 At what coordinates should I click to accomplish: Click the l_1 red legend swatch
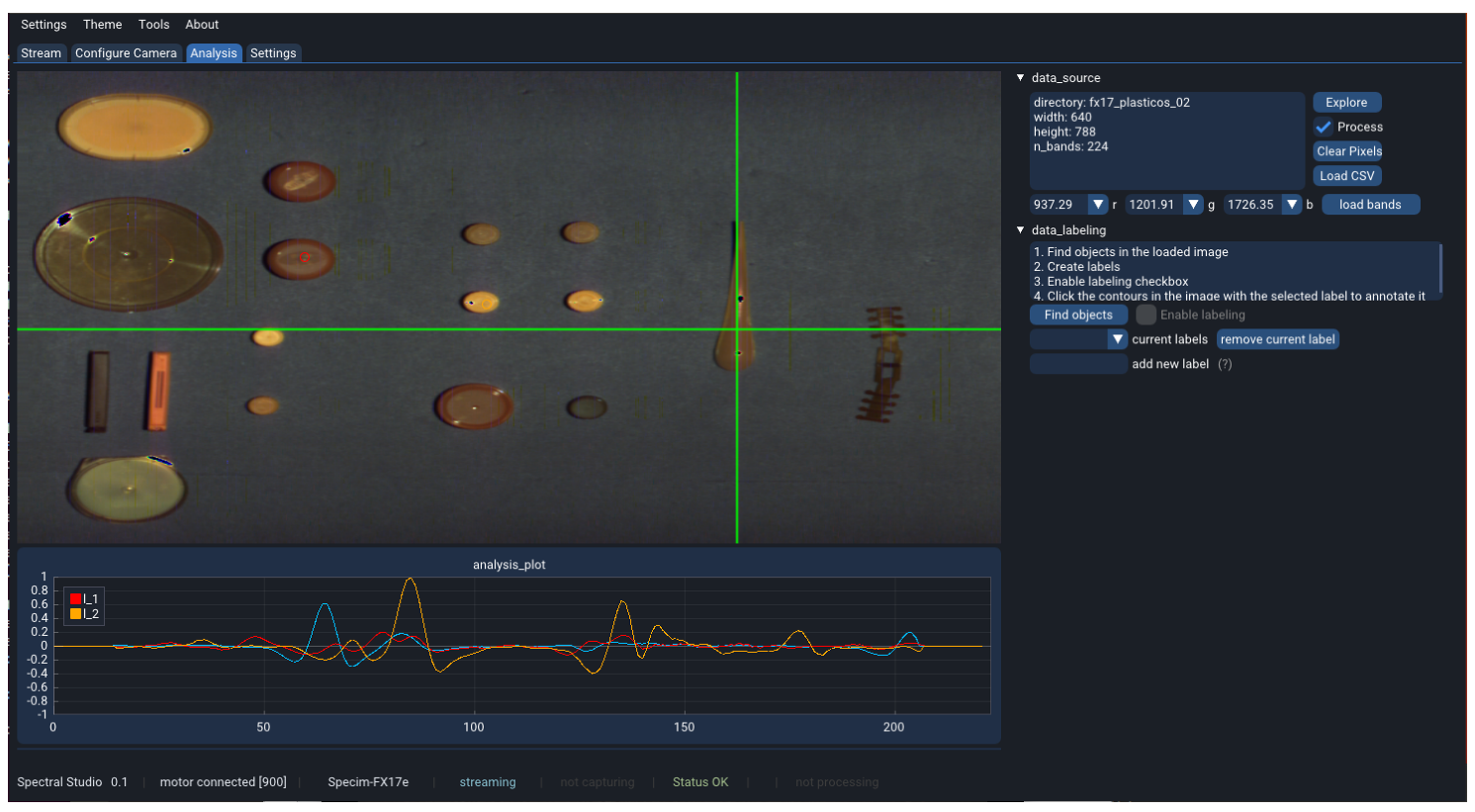coord(76,599)
